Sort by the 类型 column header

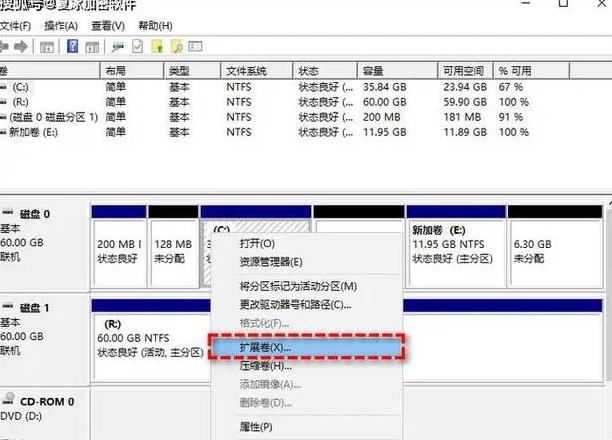click(192, 71)
